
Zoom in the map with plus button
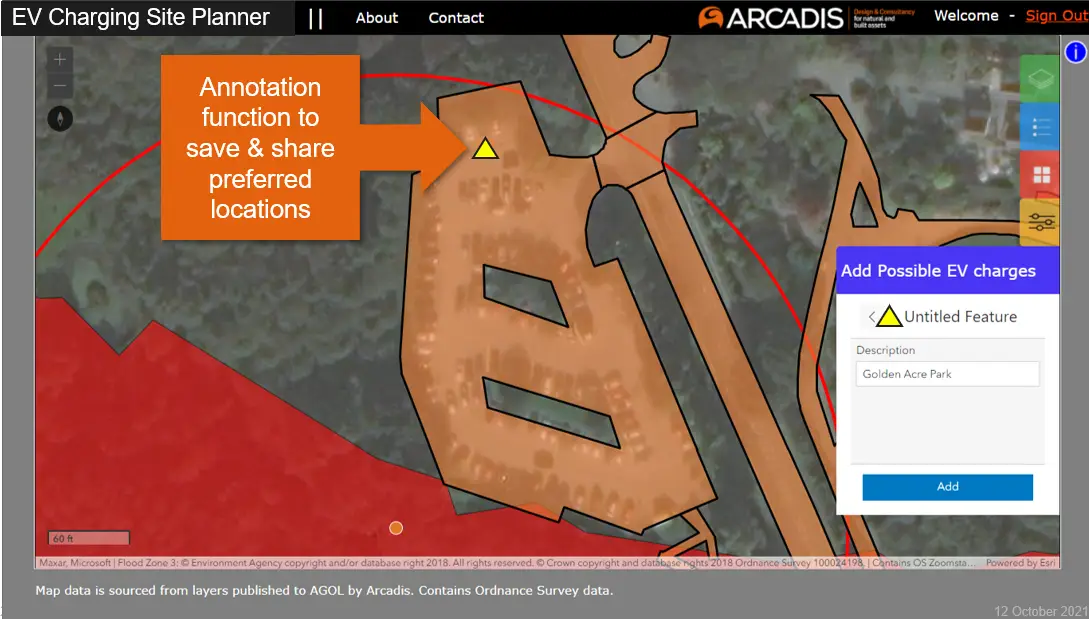[x=60, y=60]
